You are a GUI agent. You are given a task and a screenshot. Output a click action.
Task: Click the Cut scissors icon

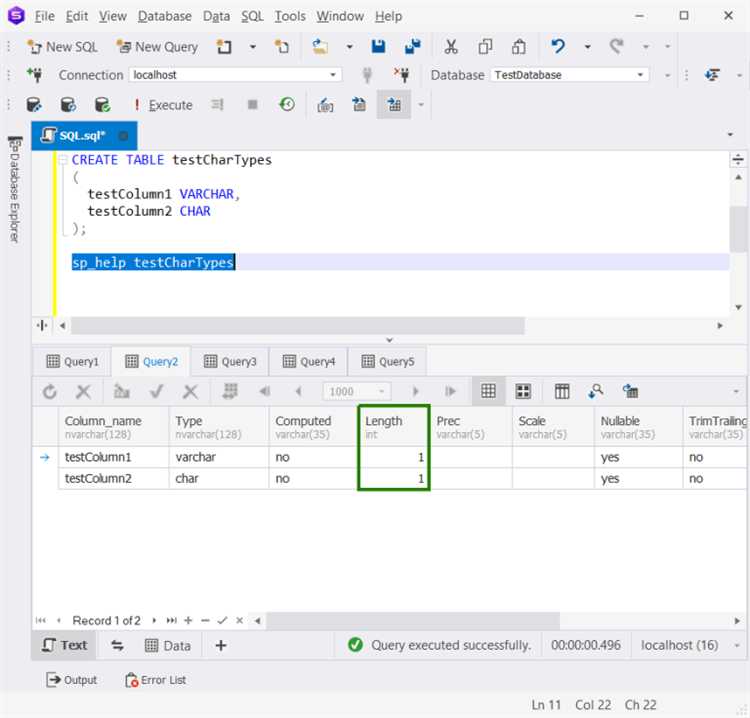[x=451, y=47]
